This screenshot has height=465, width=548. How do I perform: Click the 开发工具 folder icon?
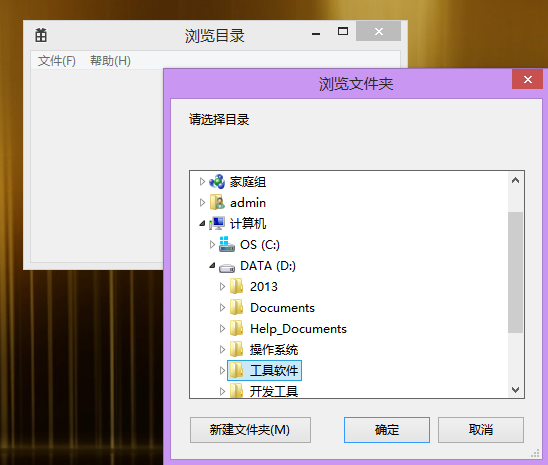click(x=237, y=391)
